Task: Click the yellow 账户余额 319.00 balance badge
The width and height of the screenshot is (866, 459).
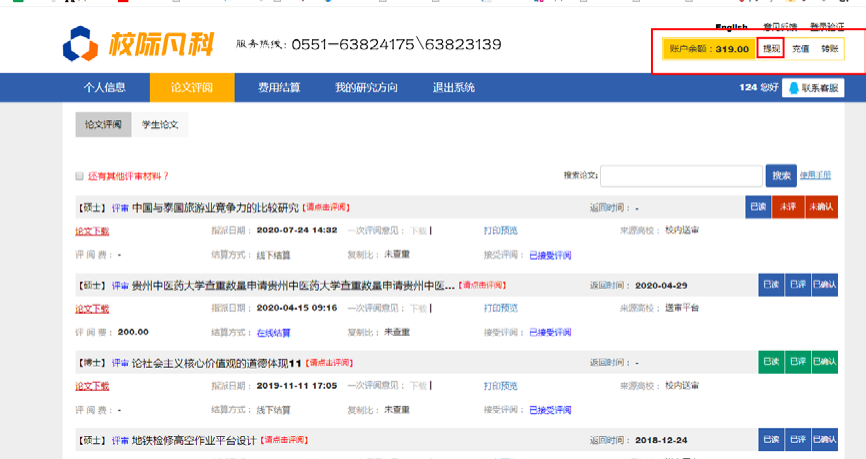Action: pyautogui.click(x=708, y=49)
